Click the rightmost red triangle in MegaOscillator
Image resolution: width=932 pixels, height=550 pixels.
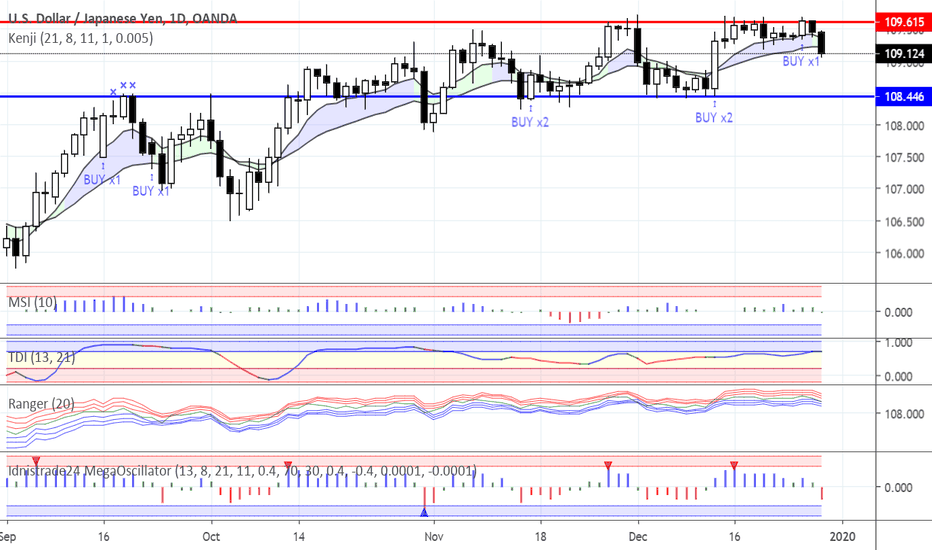[734, 466]
